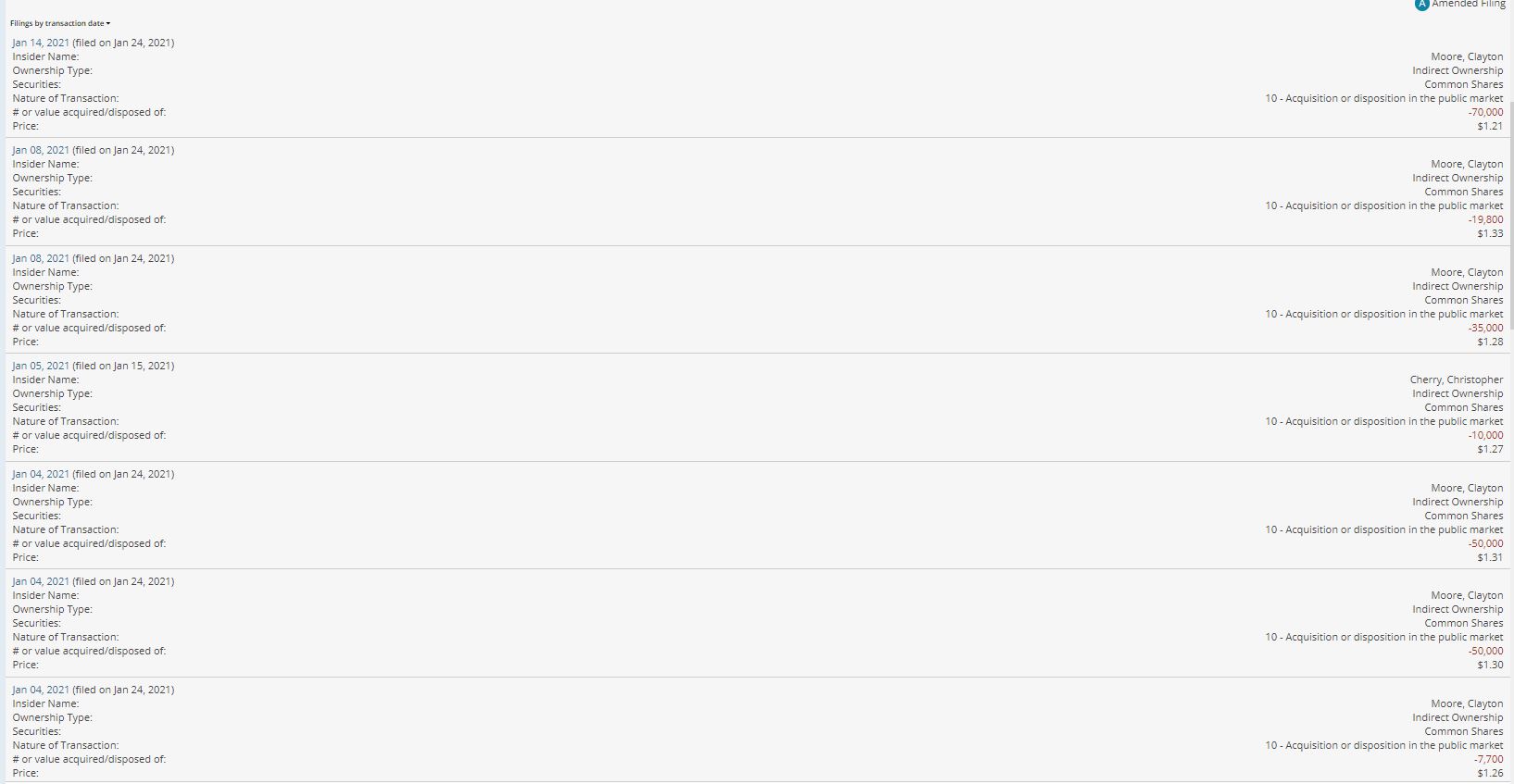
Task: Open the Filings by transaction date dropdown
Action: tap(60, 23)
